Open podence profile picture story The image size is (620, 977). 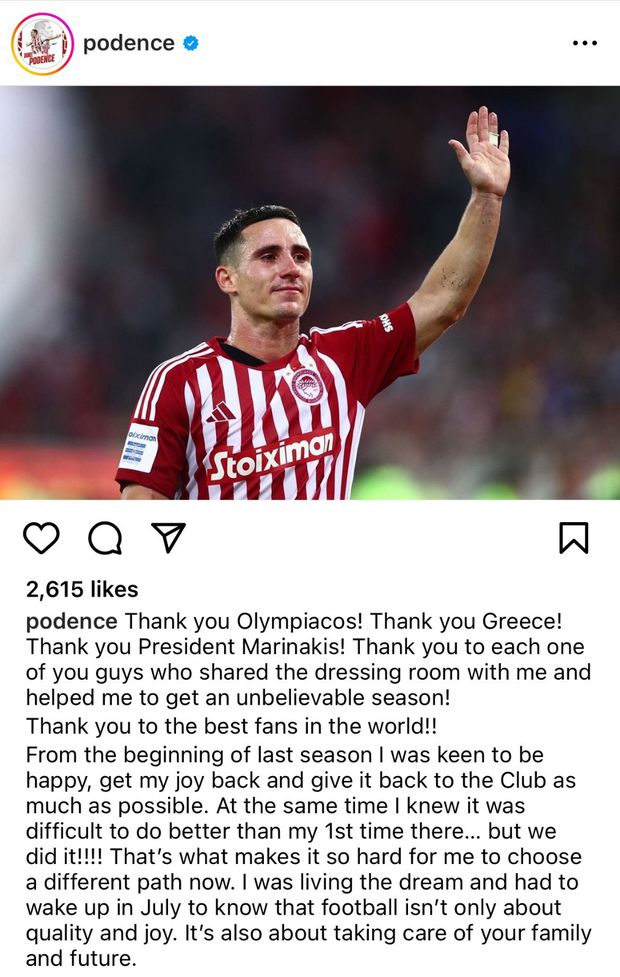42,44
